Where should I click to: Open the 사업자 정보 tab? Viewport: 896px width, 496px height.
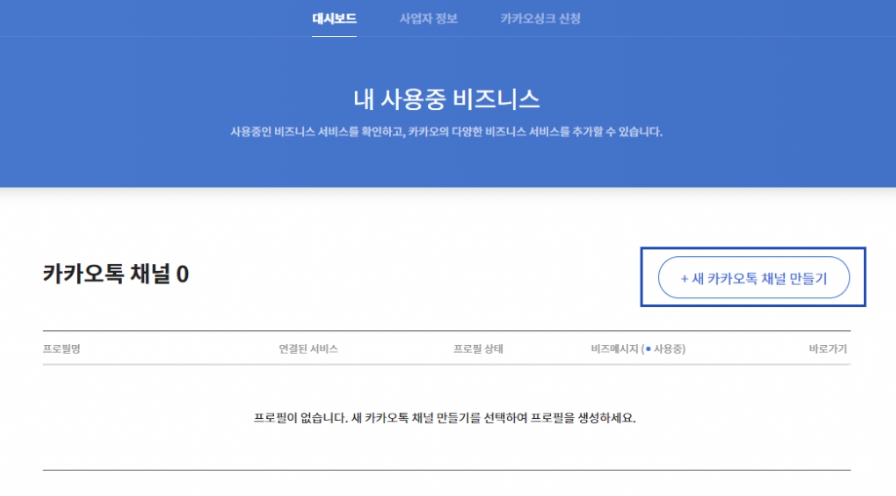(429, 19)
